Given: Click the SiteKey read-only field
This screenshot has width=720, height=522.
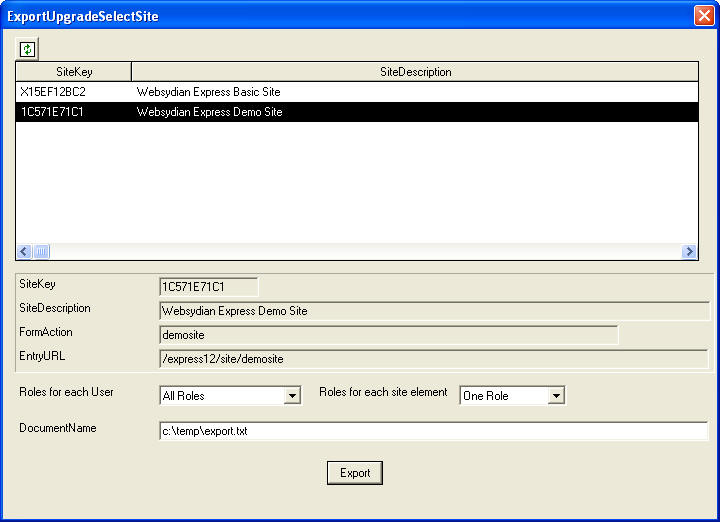Looking at the screenshot, I should point(209,287).
